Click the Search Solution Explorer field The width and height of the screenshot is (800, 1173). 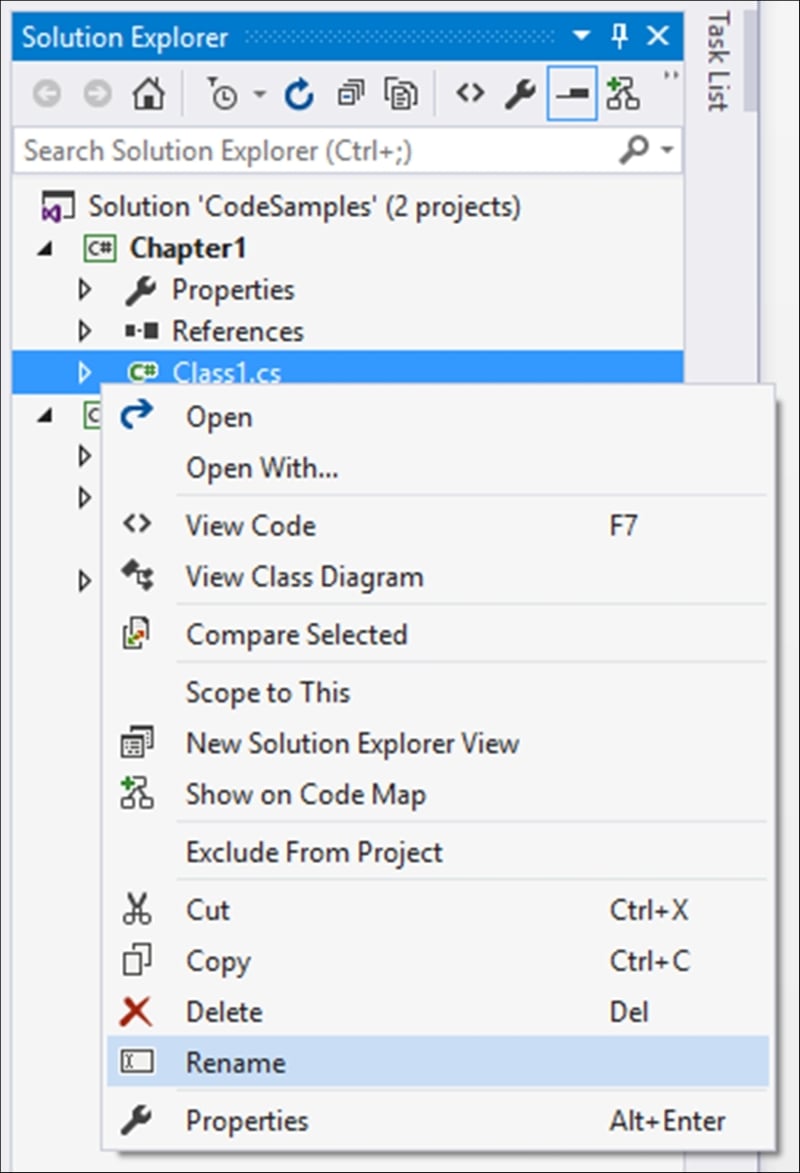(310, 151)
